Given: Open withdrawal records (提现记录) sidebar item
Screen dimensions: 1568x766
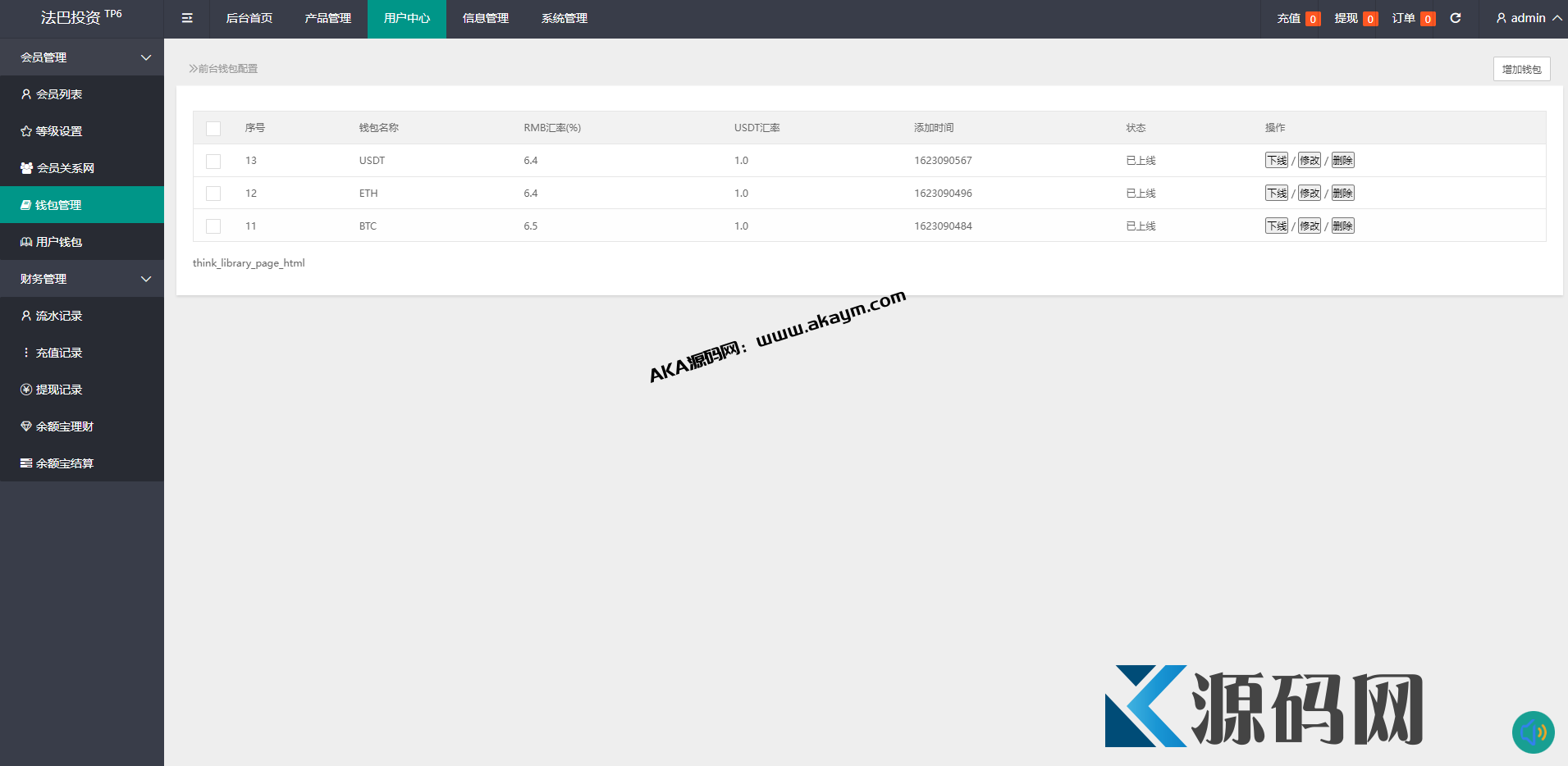Looking at the screenshot, I should 59,390.
